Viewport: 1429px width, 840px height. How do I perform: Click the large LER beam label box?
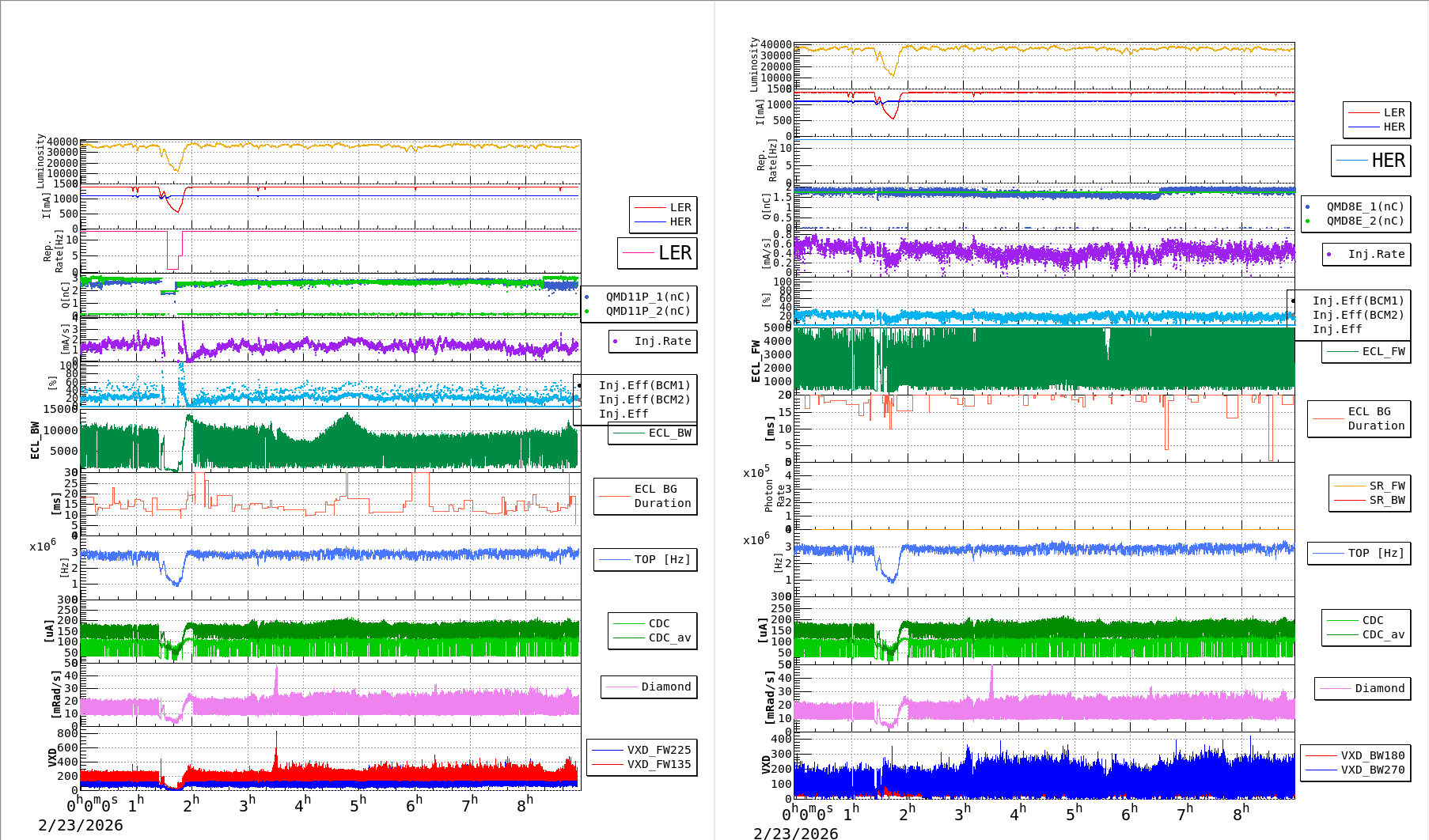(658, 253)
